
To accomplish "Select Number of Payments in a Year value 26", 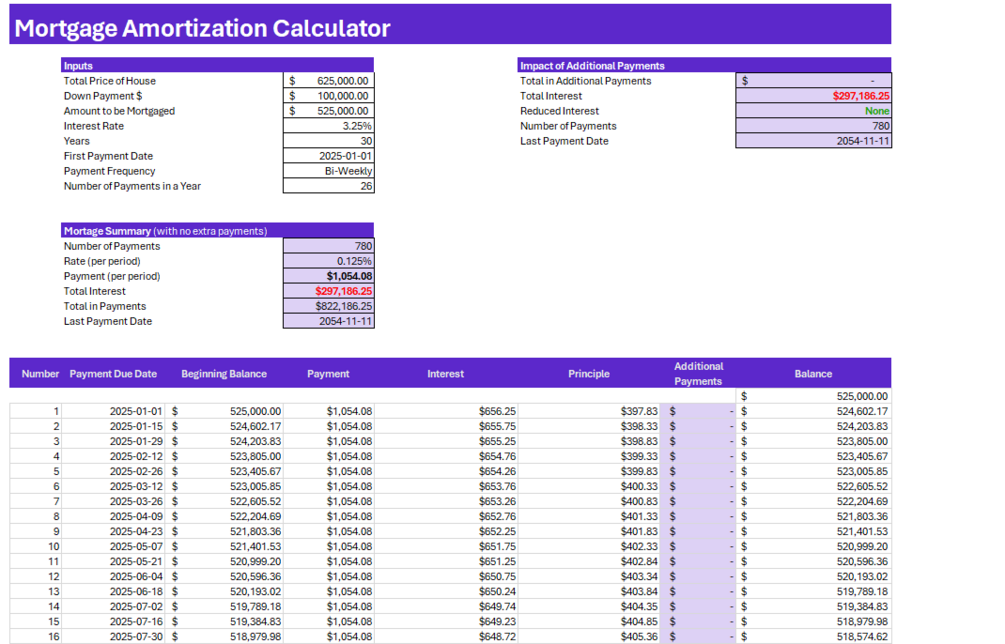I will [x=329, y=186].
